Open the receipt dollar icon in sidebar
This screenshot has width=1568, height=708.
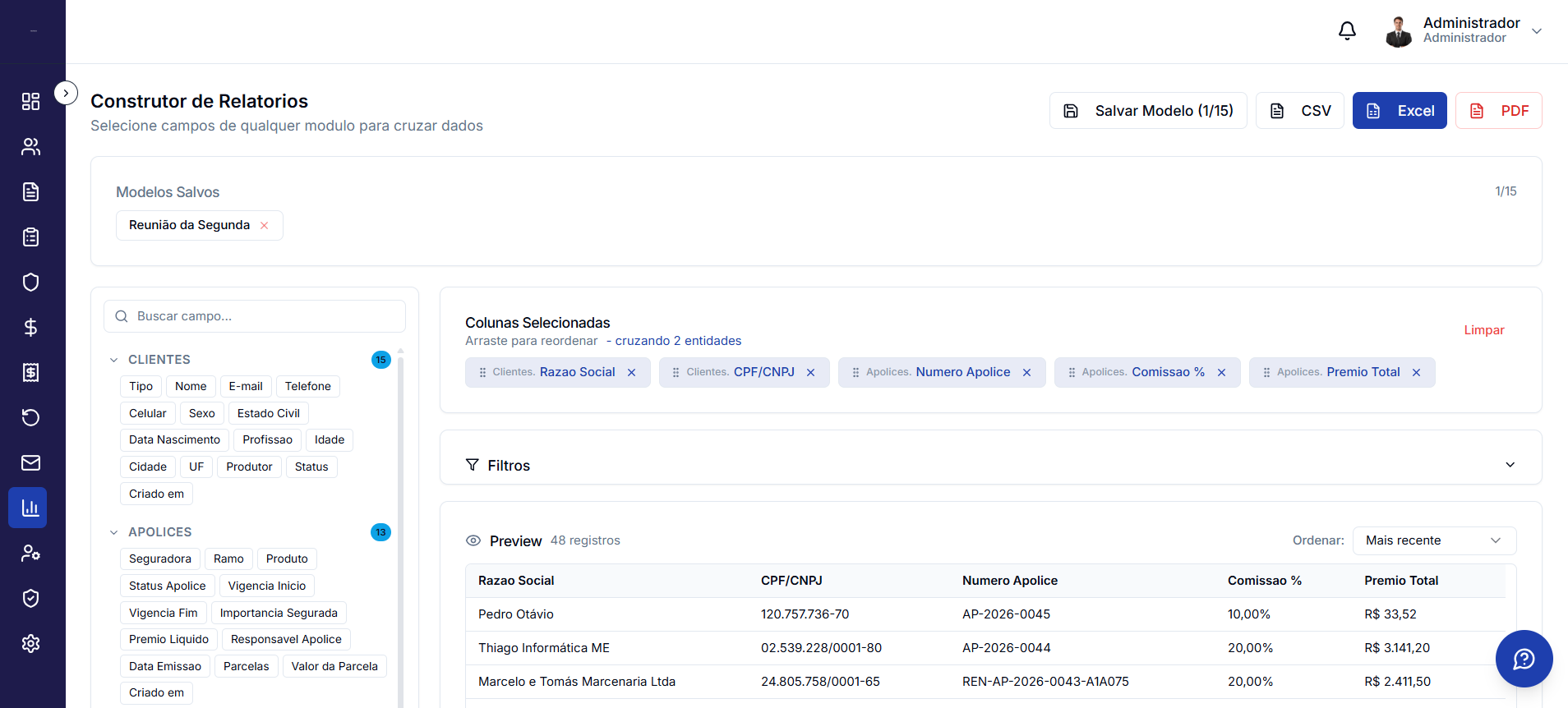[30, 372]
